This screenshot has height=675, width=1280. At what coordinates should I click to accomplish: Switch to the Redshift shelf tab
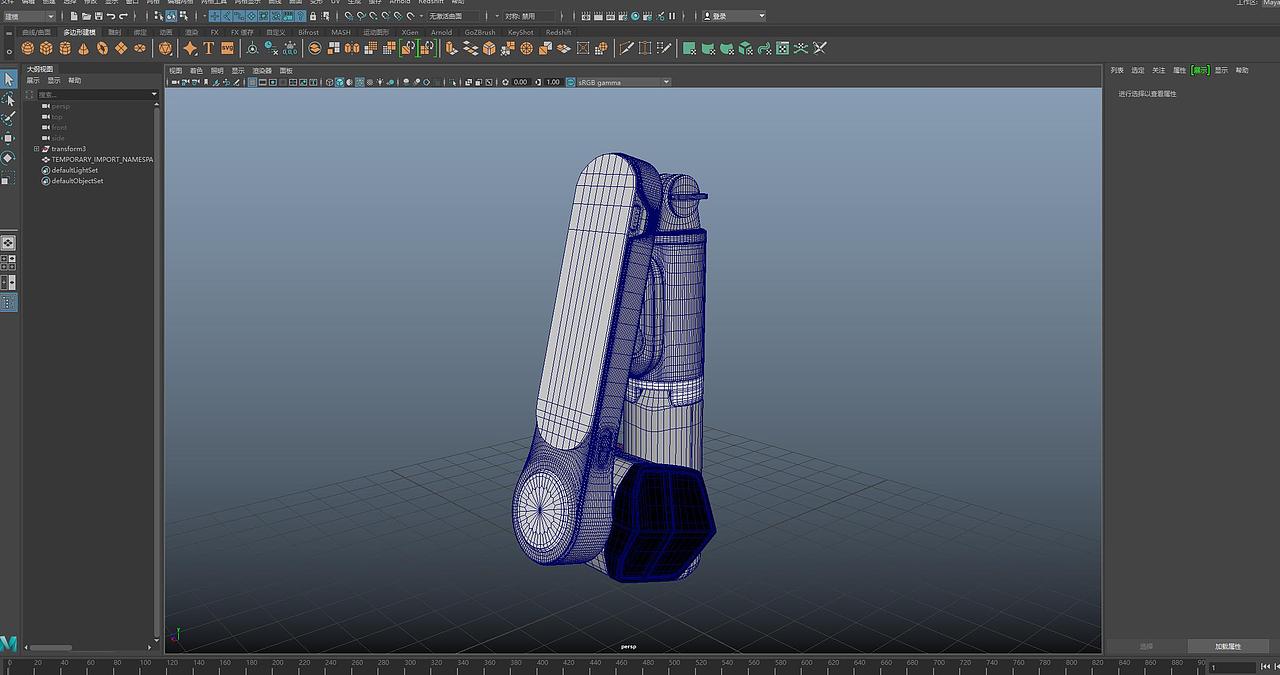coord(558,32)
